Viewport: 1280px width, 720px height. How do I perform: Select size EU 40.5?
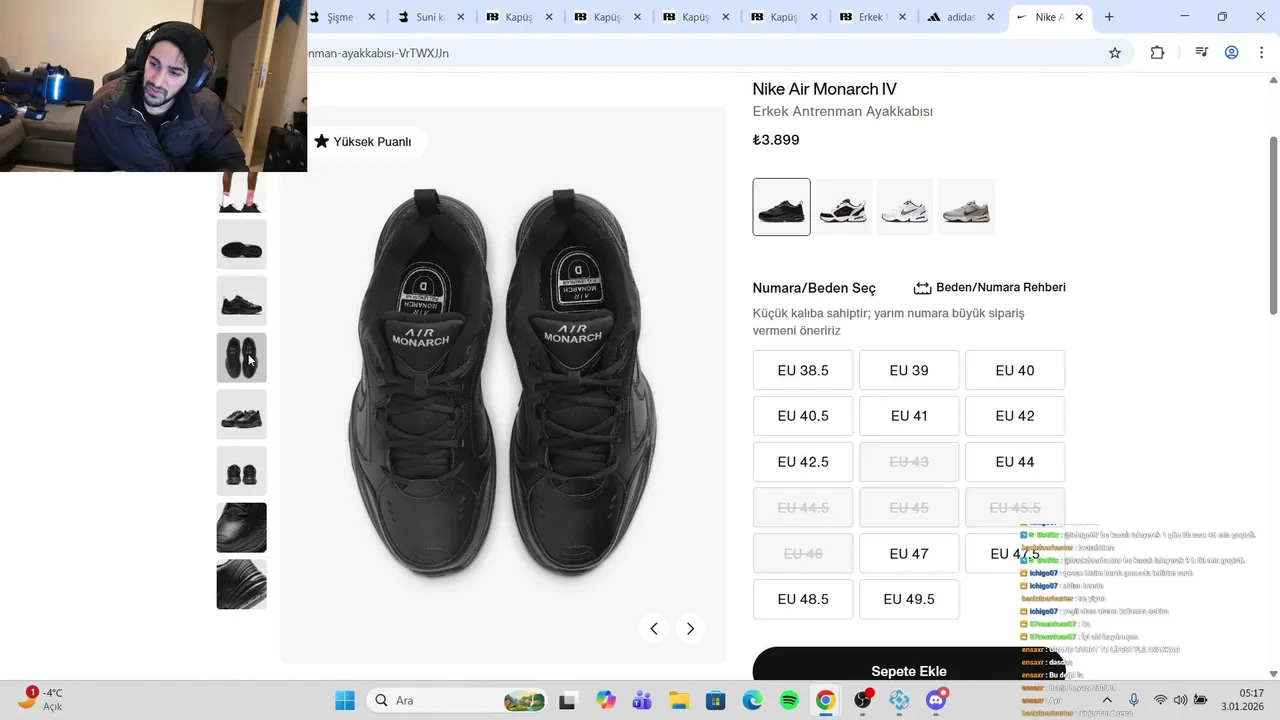tap(803, 416)
